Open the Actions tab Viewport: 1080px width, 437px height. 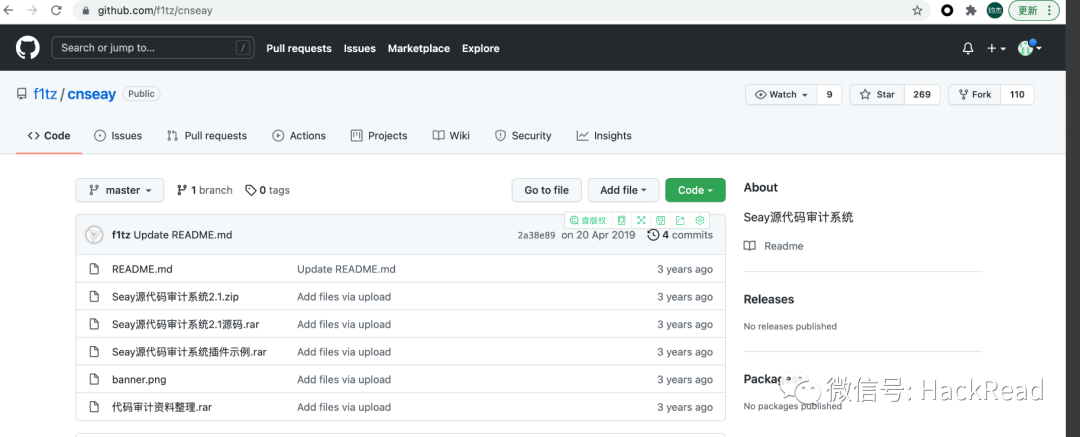coord(299,136)
